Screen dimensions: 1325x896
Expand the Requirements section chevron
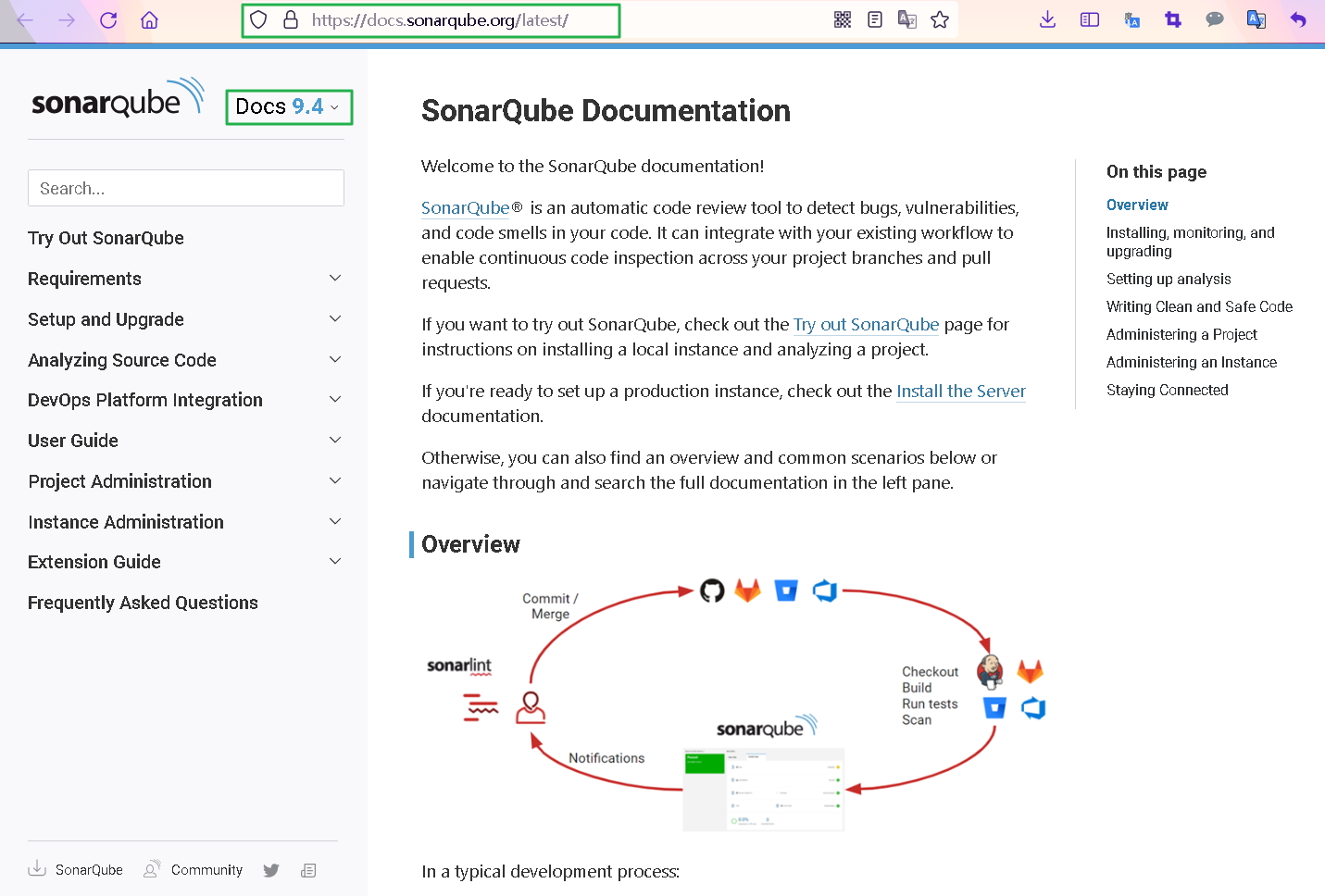(x=335, y=278)
